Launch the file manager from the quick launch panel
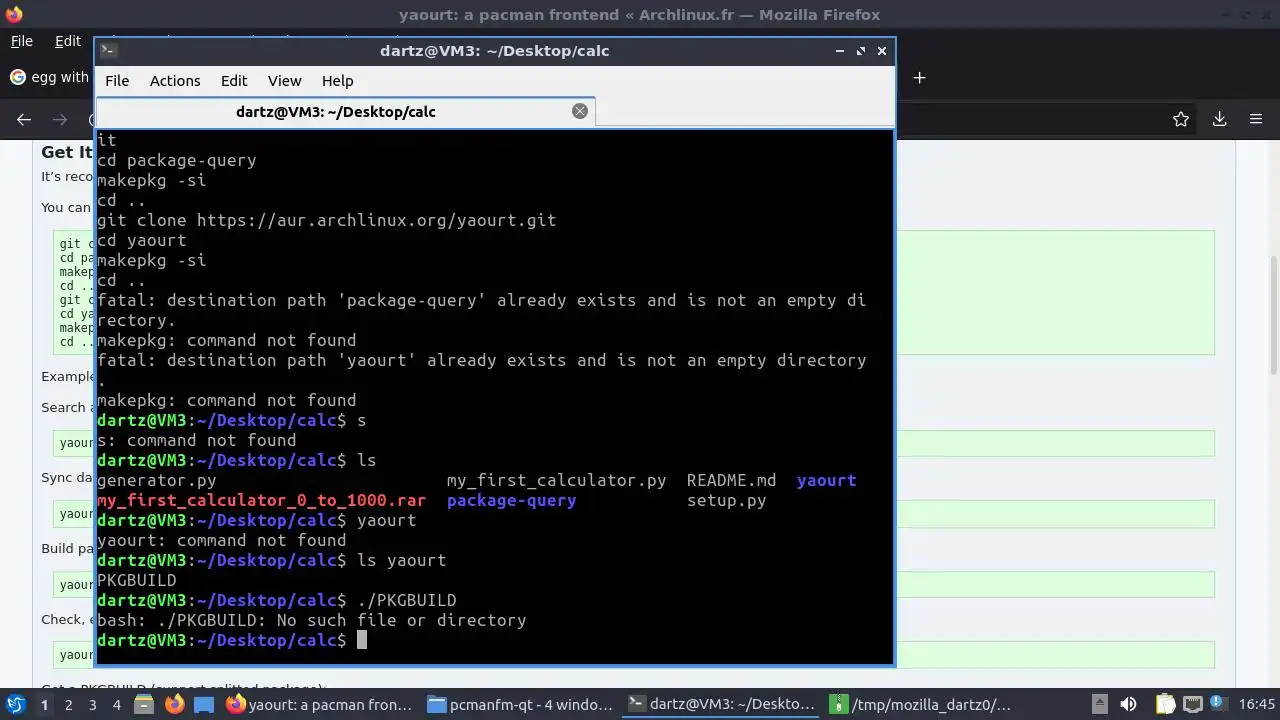 pos(144,705)
